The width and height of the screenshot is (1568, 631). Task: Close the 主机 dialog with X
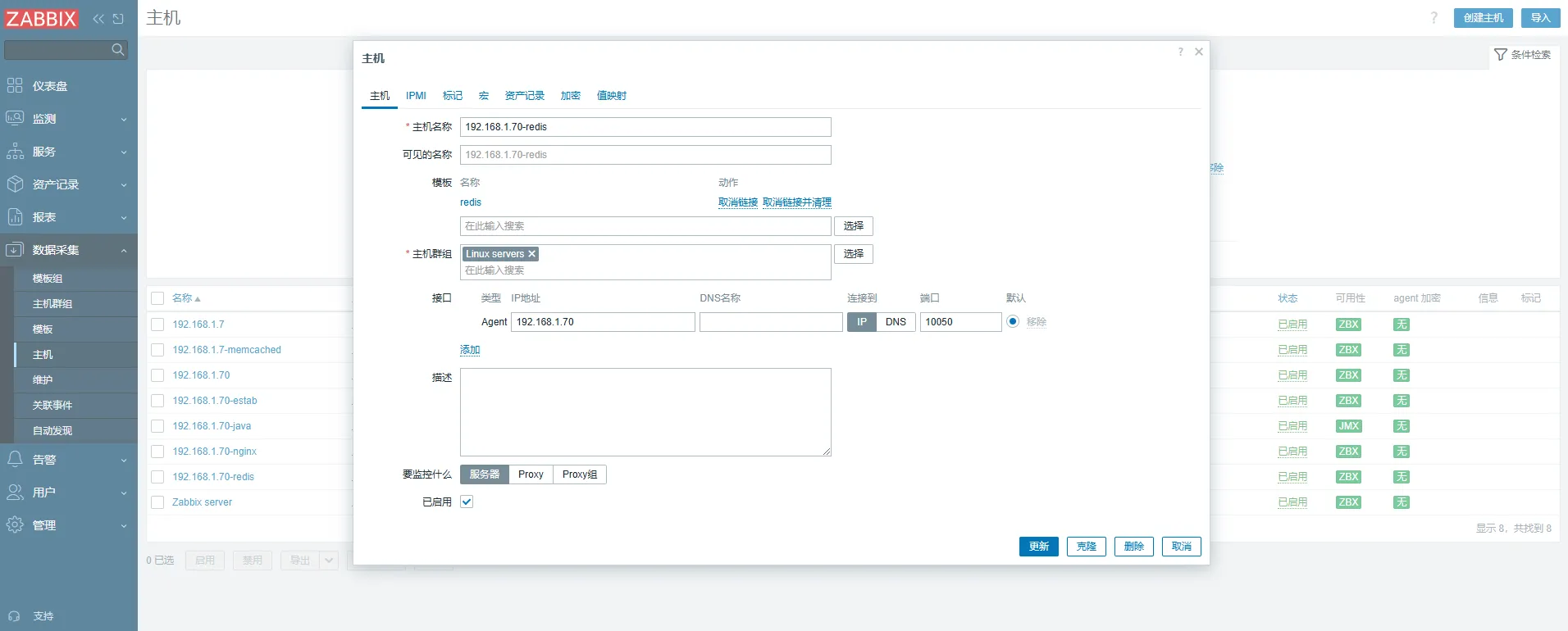click(1199, 52)
